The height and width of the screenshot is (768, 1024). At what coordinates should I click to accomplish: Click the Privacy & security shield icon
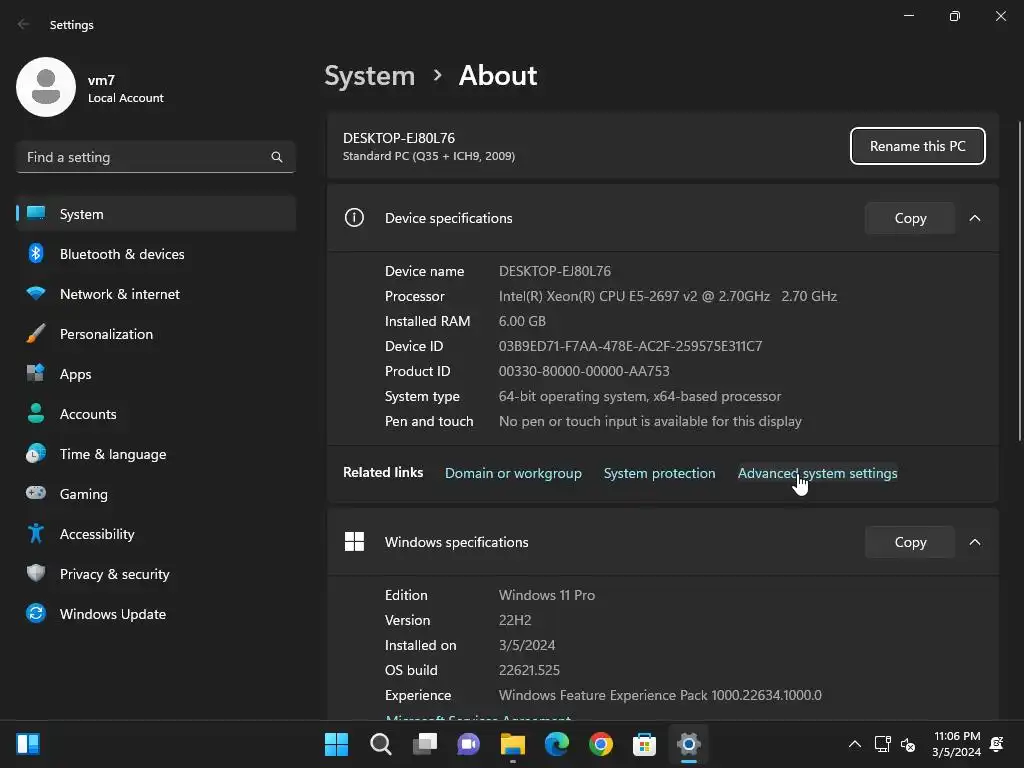click(36, 573)
